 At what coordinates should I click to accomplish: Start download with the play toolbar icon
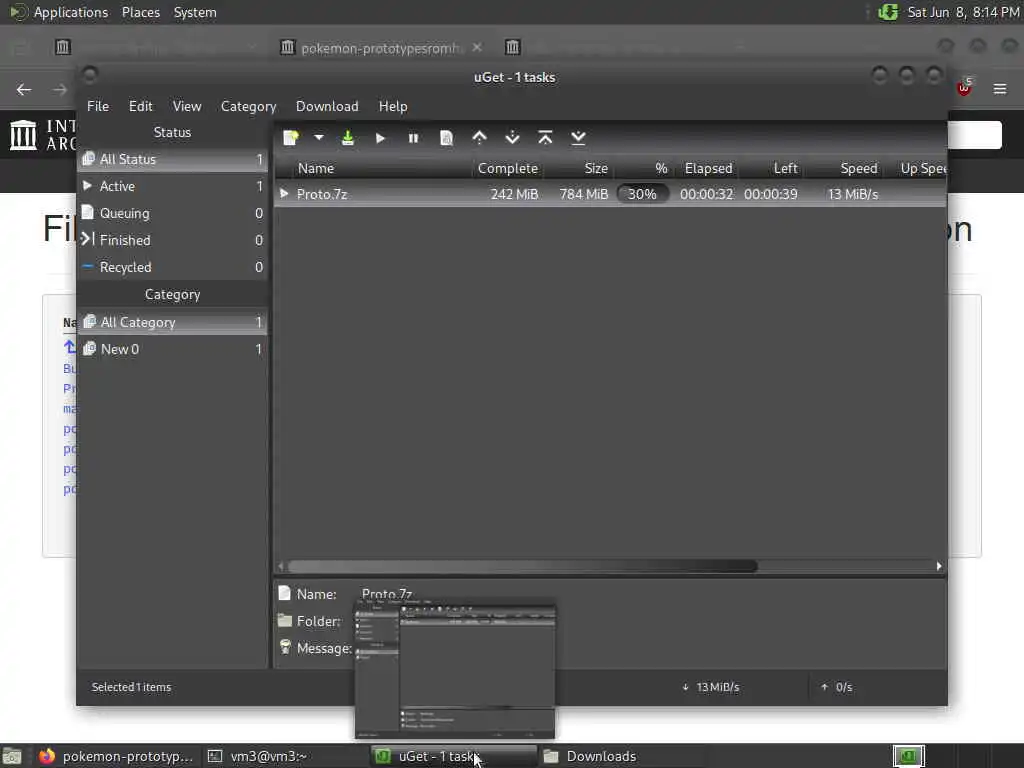pos(380,138)
